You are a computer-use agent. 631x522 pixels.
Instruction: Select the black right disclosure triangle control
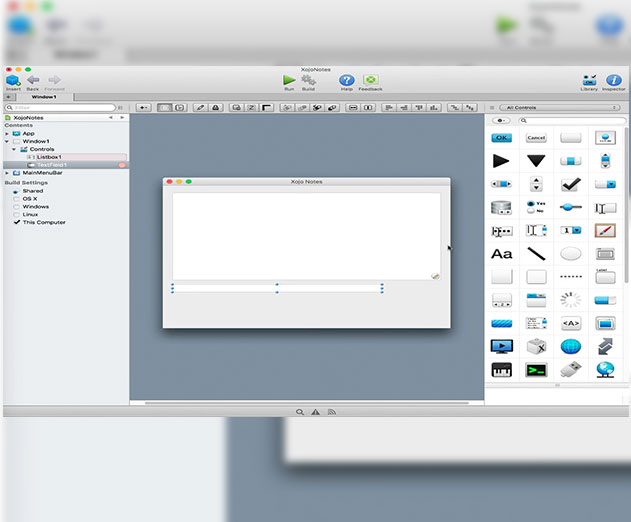coord(501,161)
